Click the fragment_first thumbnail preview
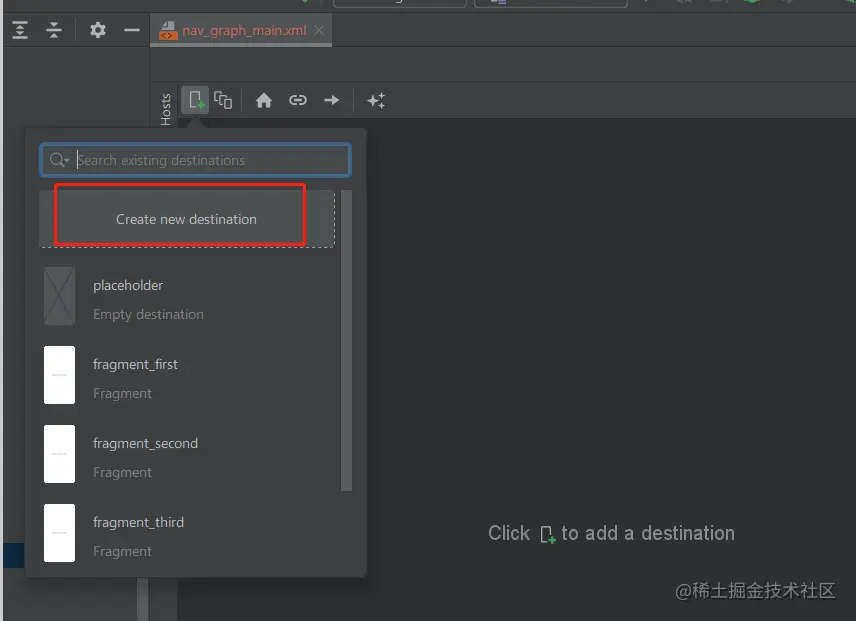The height and width of the screenshot is (621, 856). pyautogui.click(x=60, y=375)
